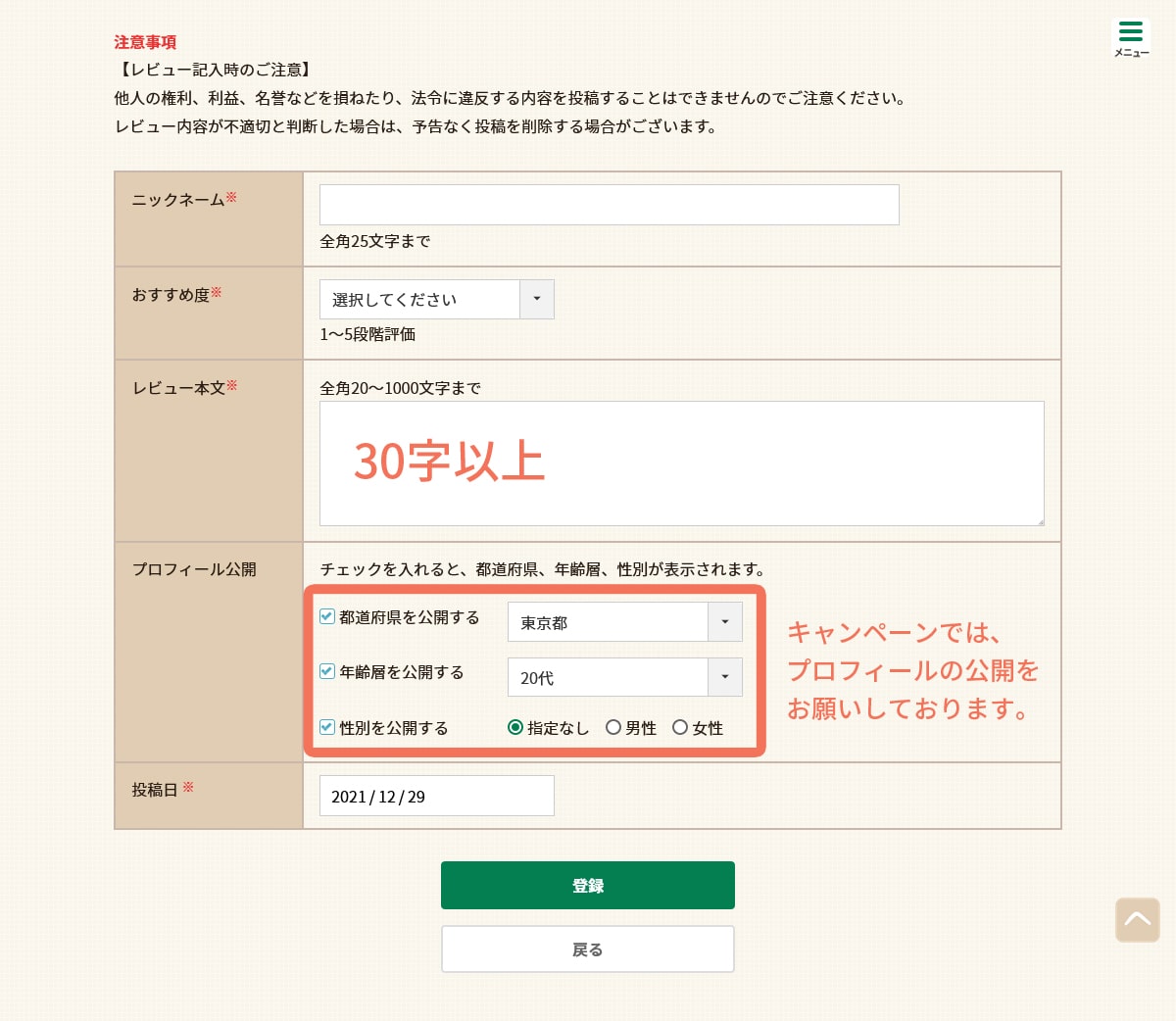1176x1021 pixels.
Task: Grab the review textarea resize handle
Action: [x=1039, y=520]
